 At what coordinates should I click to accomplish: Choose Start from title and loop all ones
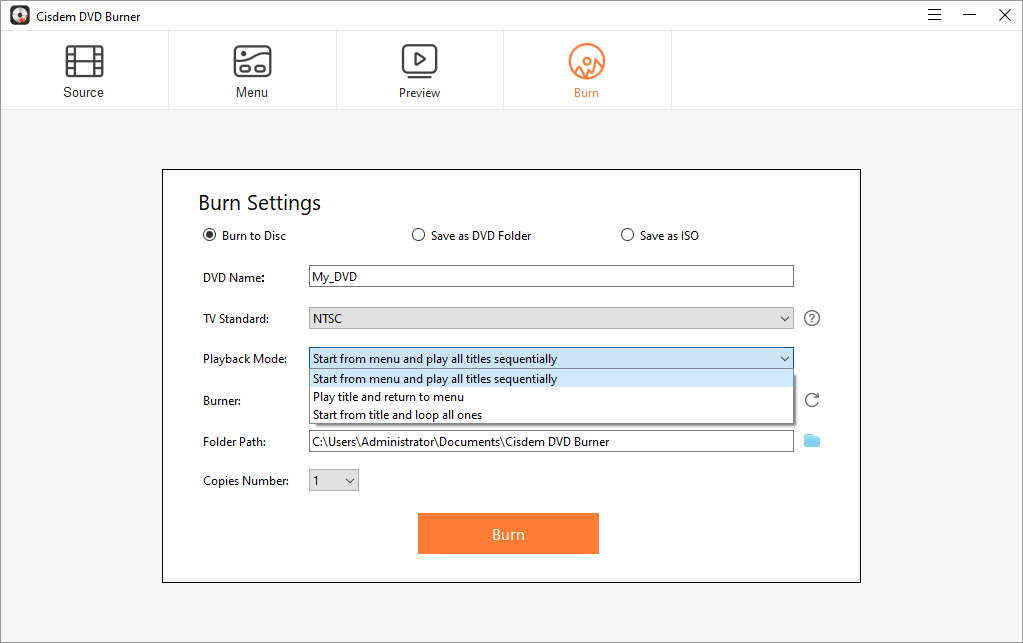coord(551,415)
